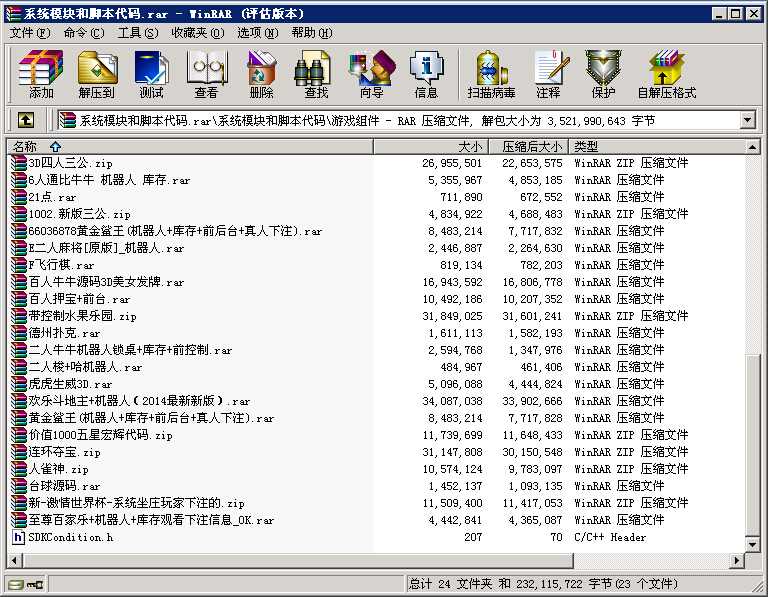Screen dimensions: 768x597
Task: Open the 帮助(H) menu
Action: (312, 33)
